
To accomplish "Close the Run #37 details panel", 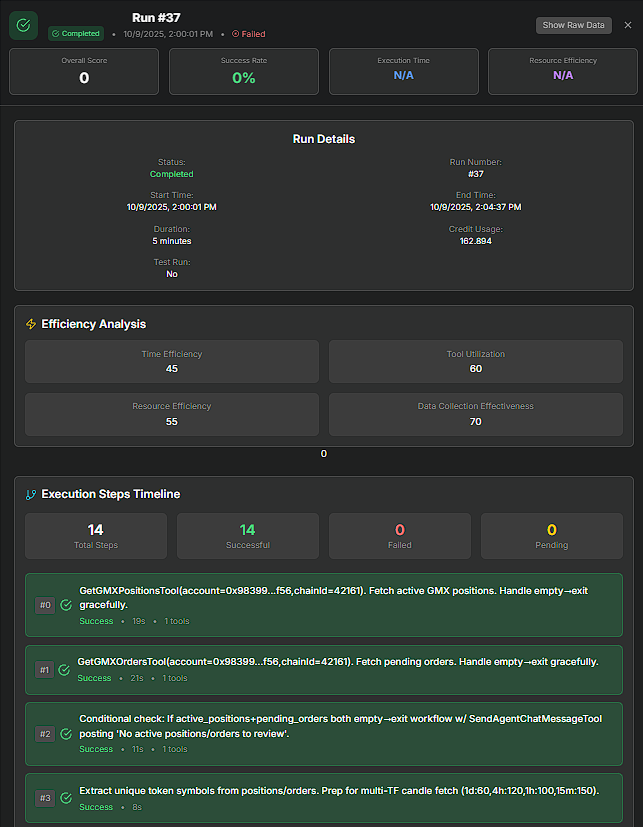I will [x=628, y=25].
